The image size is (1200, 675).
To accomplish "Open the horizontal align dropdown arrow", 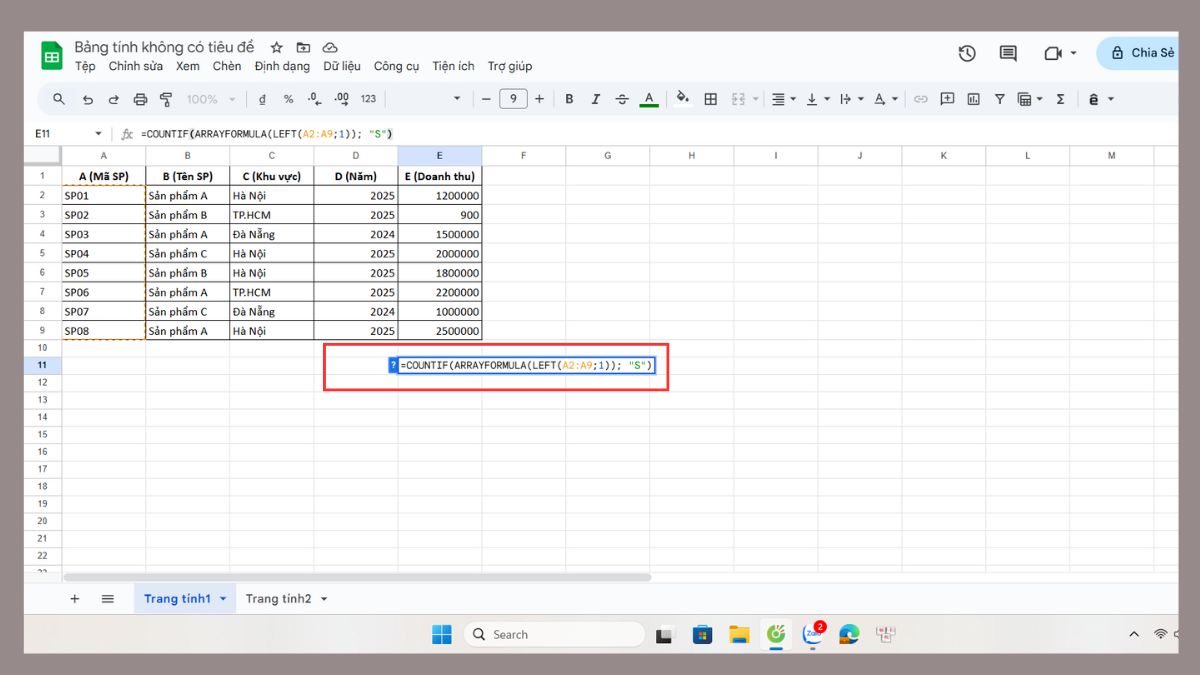I will (x=793, y=98).
